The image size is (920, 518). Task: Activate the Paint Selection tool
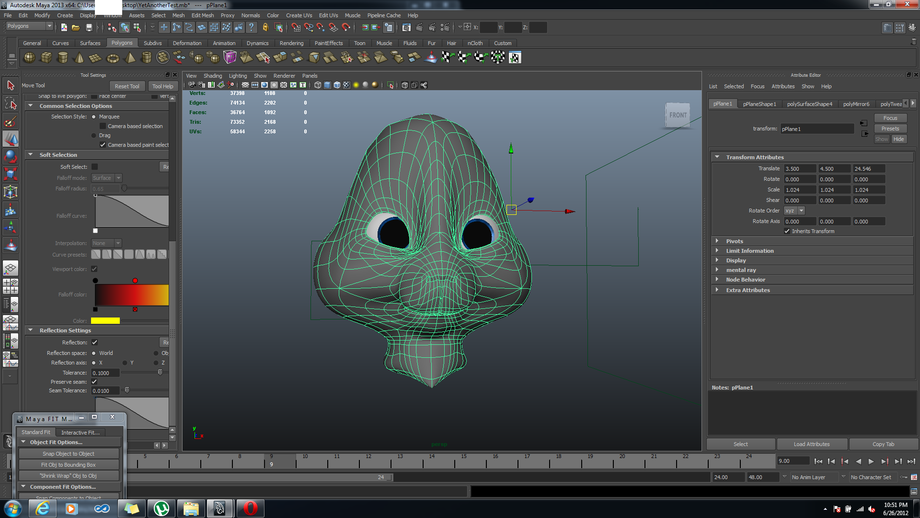pos(10,121)
